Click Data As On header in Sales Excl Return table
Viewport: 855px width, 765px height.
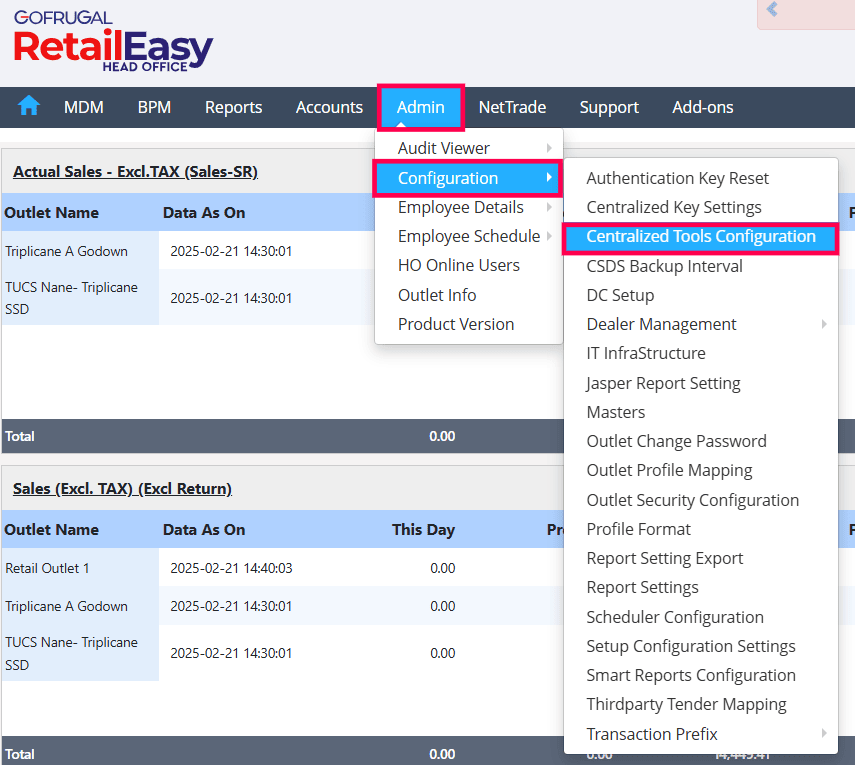(x=204, y=530)
